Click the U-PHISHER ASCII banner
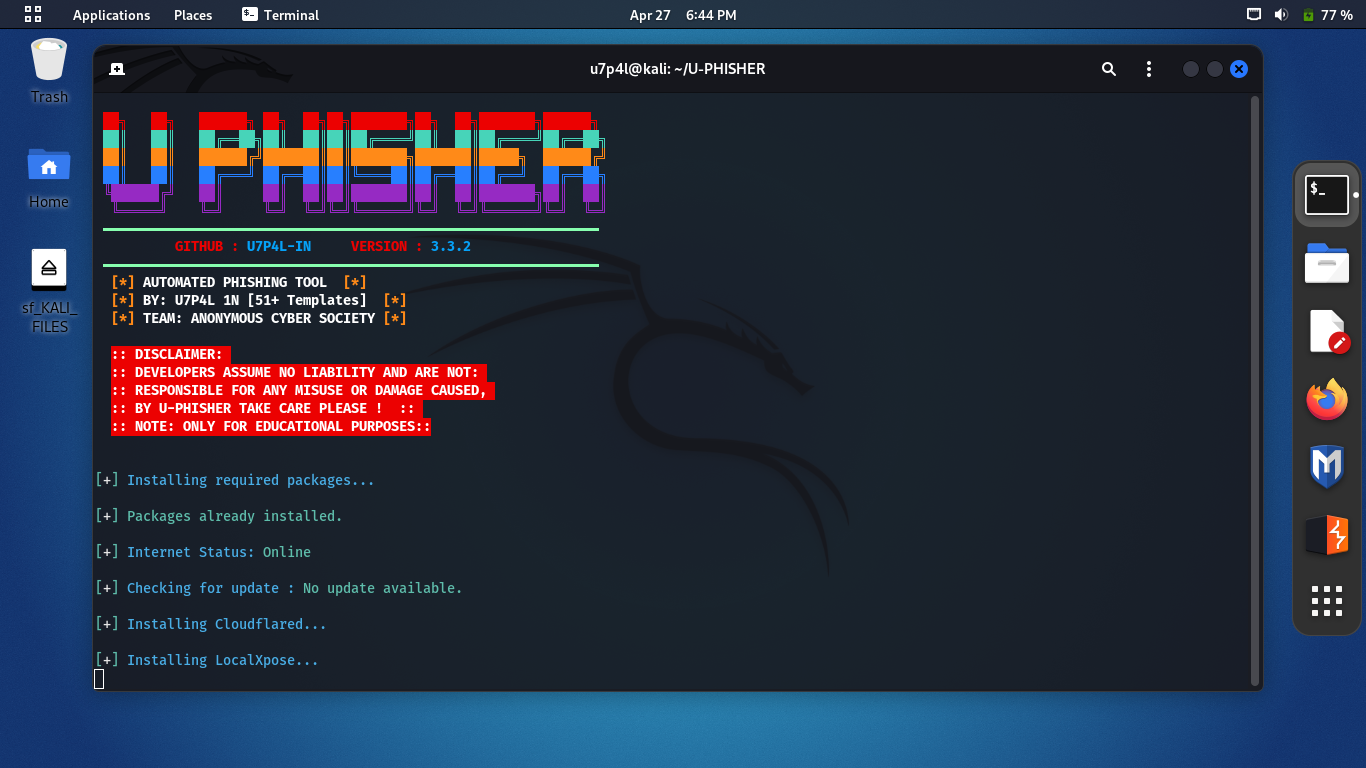The width and height of the screenshot is (1366, 768). pos(354,162)
